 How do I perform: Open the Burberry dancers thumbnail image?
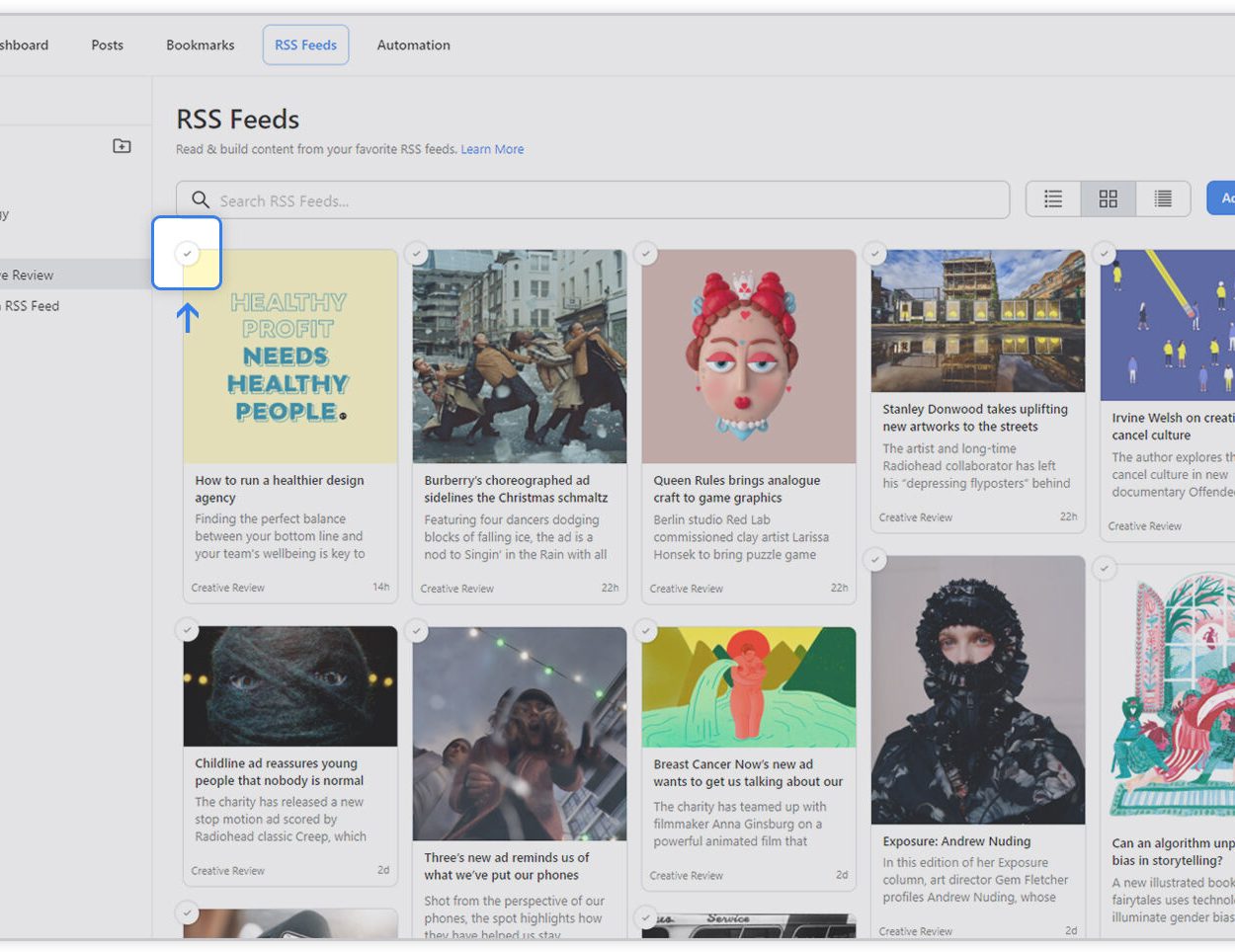(x=520, y=357)
